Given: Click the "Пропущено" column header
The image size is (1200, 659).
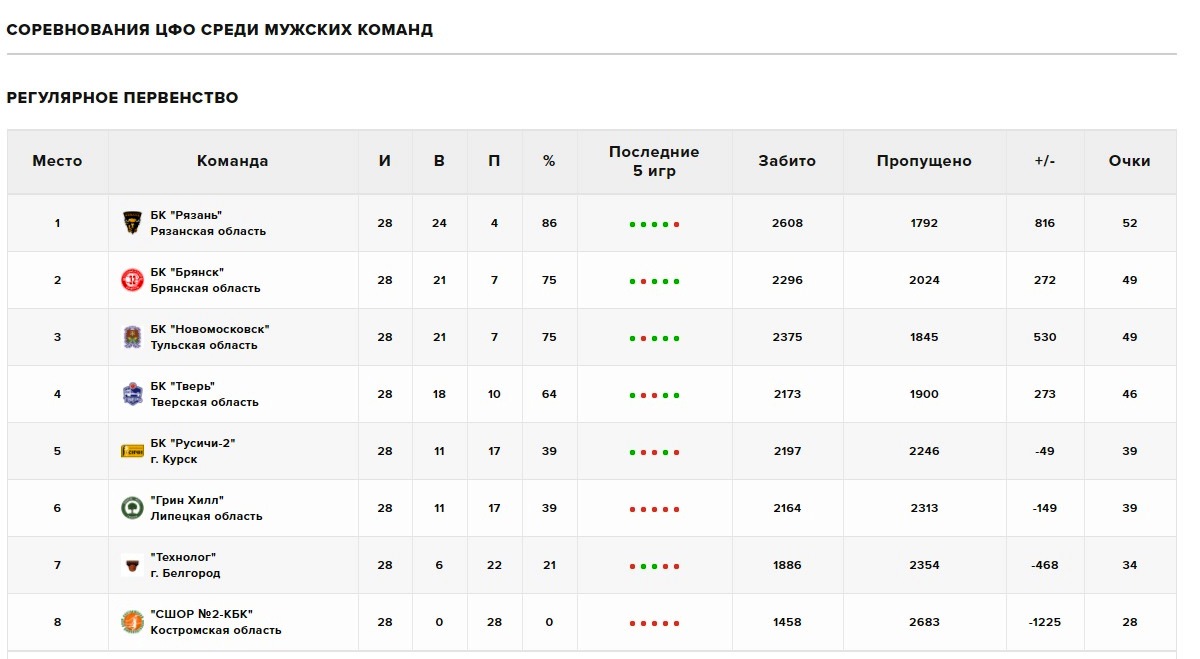Looking at the screenshot, I should [924, 161].
